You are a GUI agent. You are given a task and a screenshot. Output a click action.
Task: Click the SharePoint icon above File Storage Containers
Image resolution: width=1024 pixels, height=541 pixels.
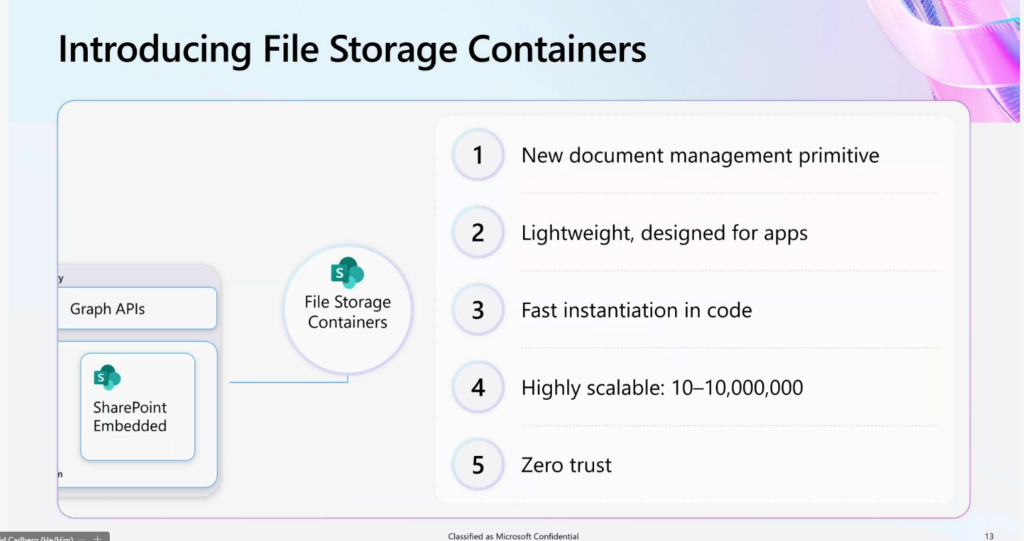tap(347, 272)
